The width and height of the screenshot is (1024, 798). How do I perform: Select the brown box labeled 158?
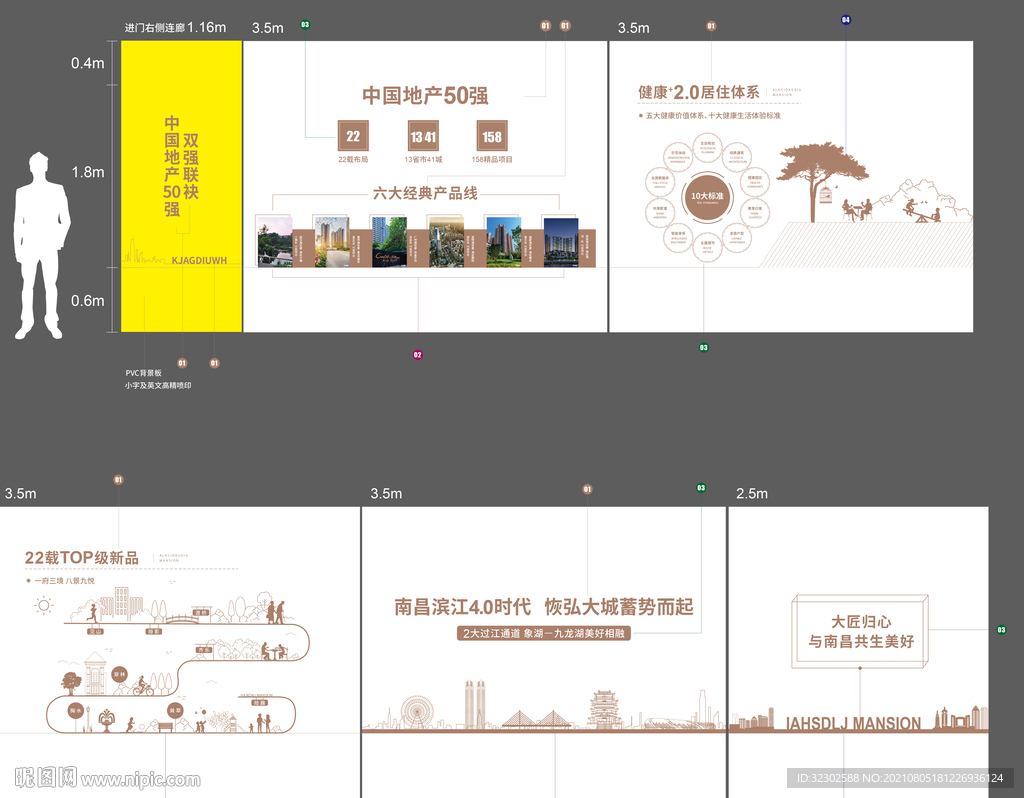tap(492, 136)
